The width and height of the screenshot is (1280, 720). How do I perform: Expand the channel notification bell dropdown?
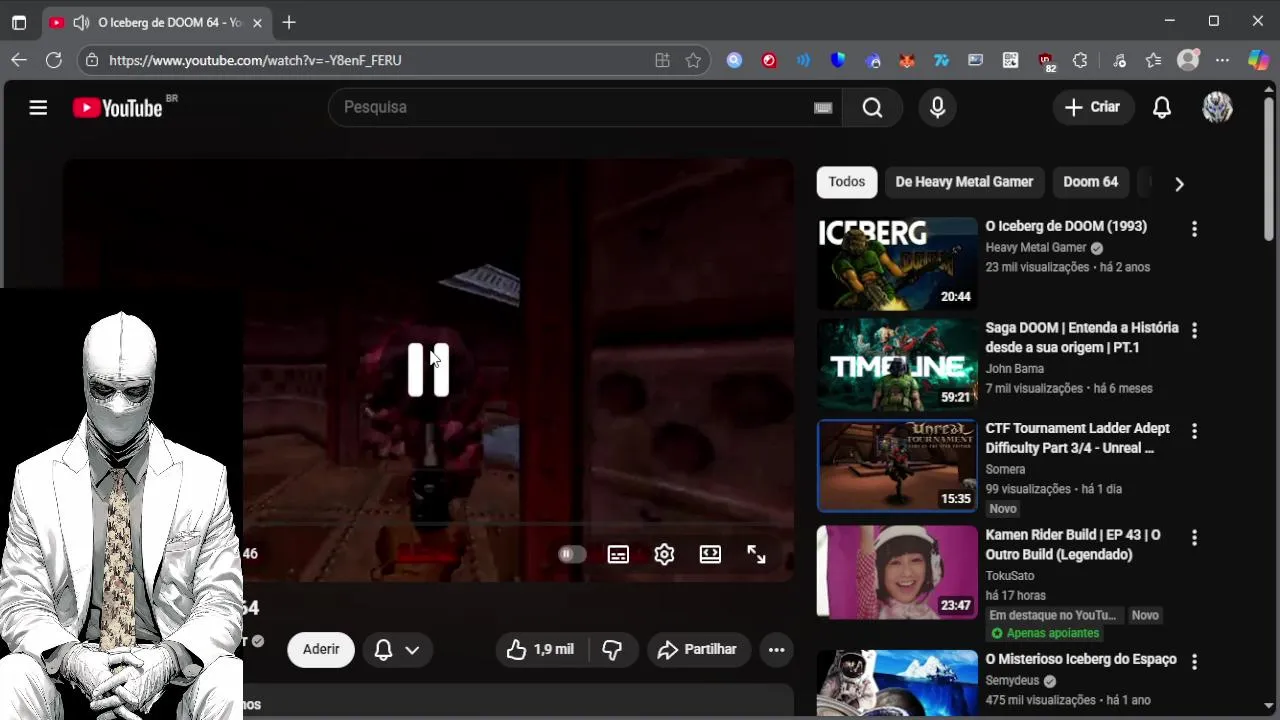(x=397, y=650)
